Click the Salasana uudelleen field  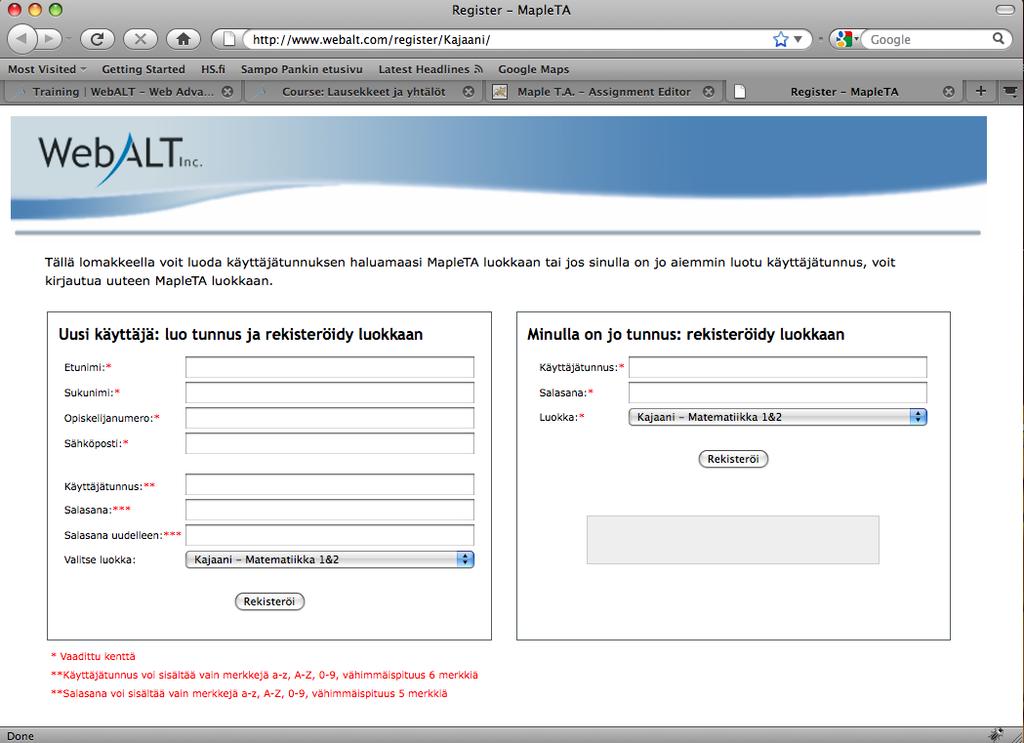coord(330,535)
